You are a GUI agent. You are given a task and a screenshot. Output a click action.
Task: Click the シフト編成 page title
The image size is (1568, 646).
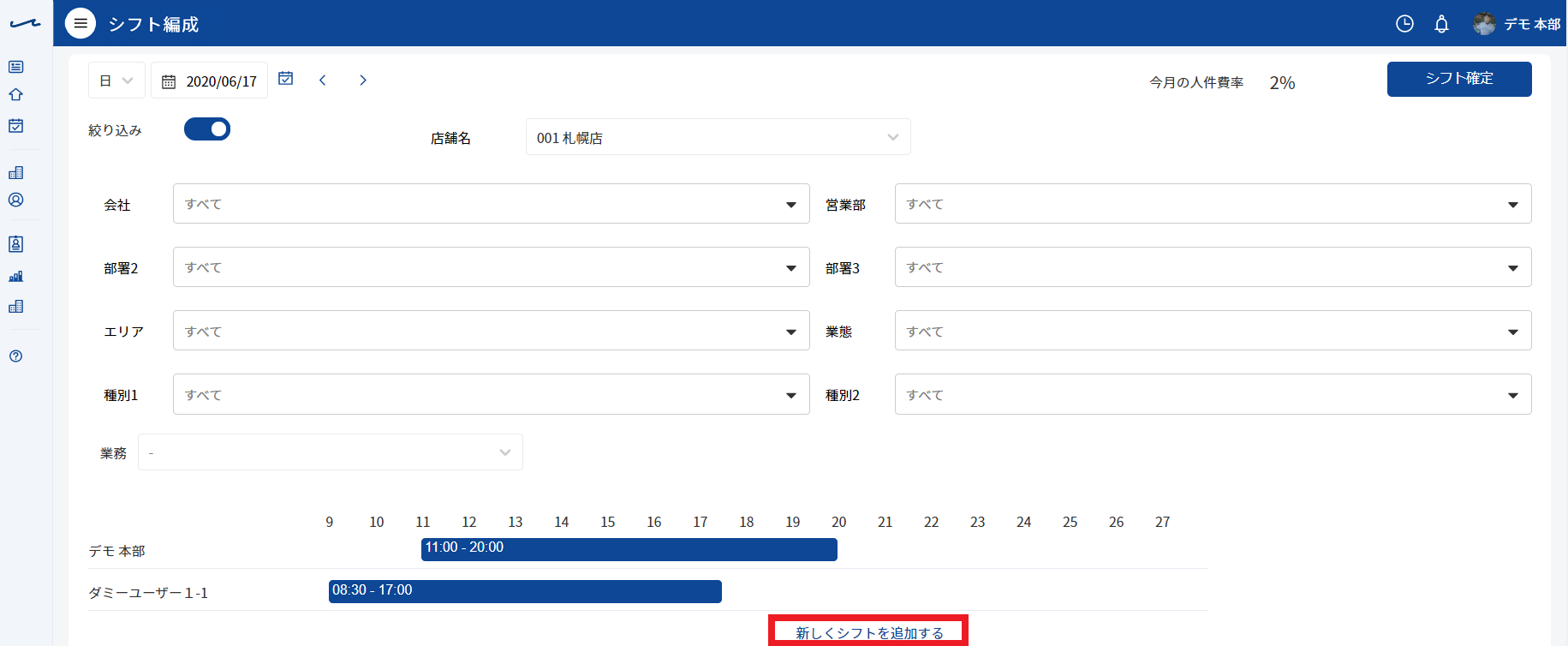(153, 24)
